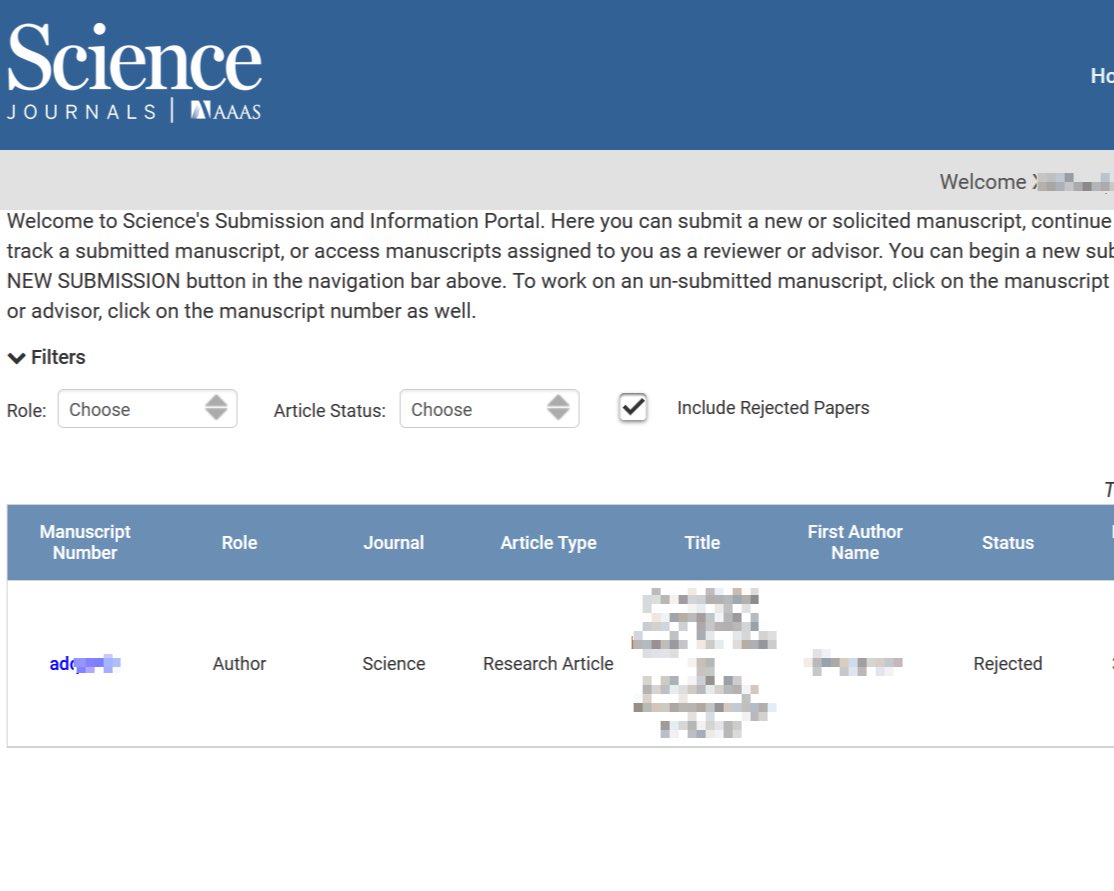1114x891 pixels.
Task: Click the AAAS logo in the header
Action: coord(226,111)
